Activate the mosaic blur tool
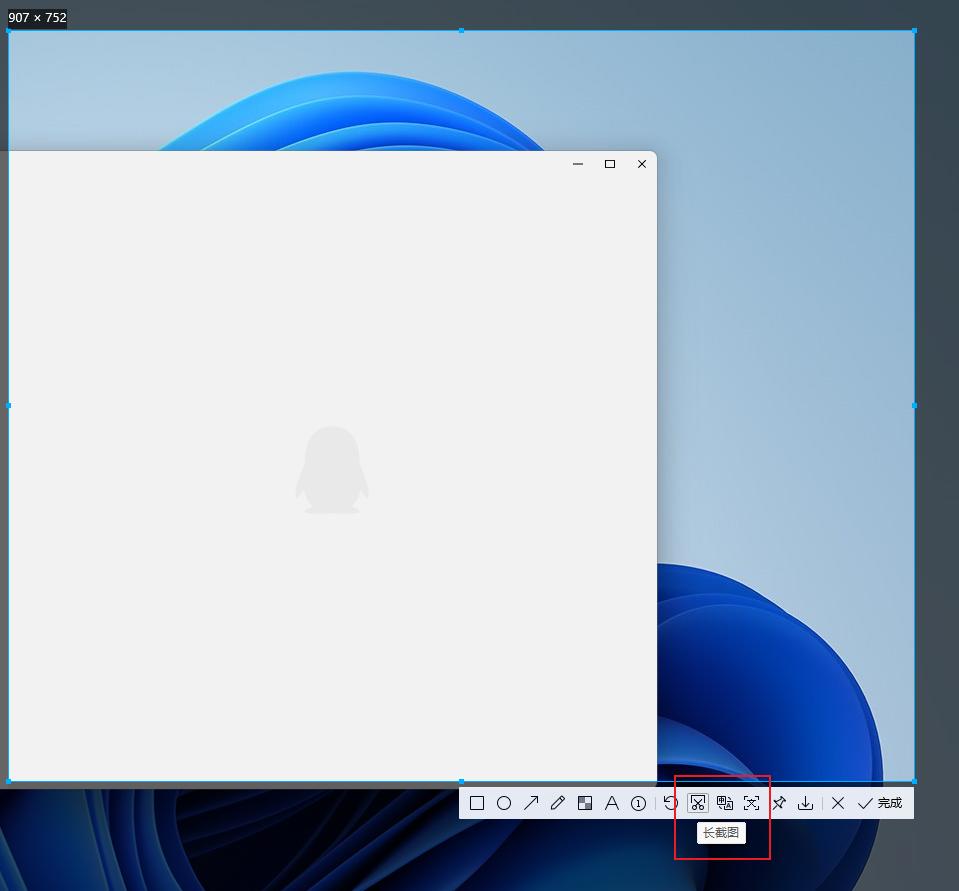The height and width of the screenshot is (891, 959). tap(585, 803)
